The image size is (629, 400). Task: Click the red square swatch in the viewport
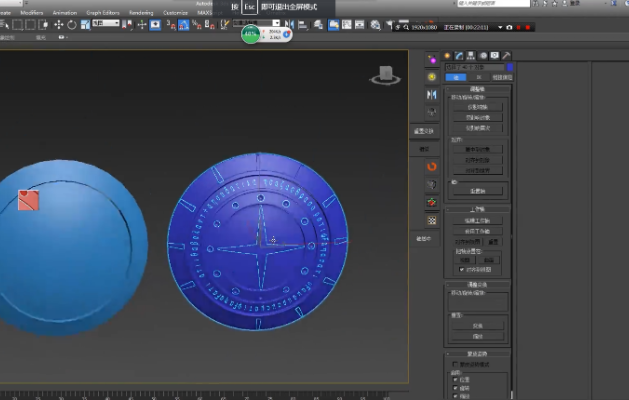pos(28,201)
